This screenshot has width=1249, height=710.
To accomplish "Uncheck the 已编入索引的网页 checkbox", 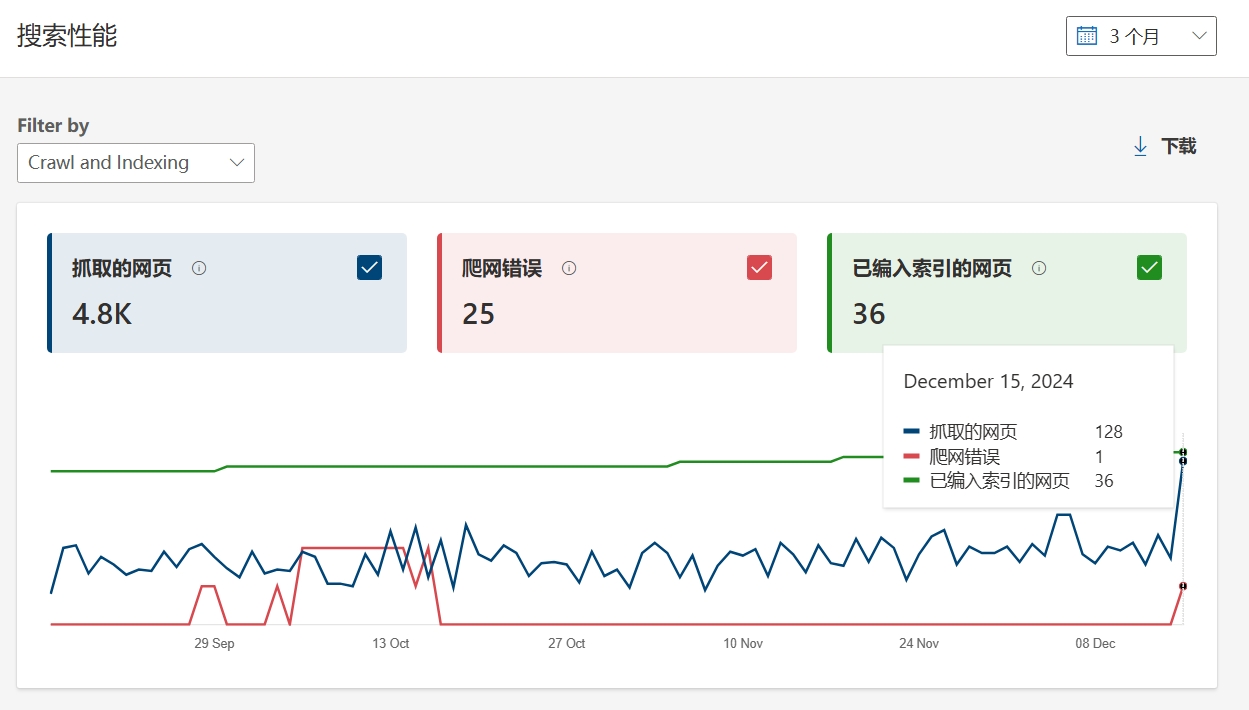I will pos(1149,267).
